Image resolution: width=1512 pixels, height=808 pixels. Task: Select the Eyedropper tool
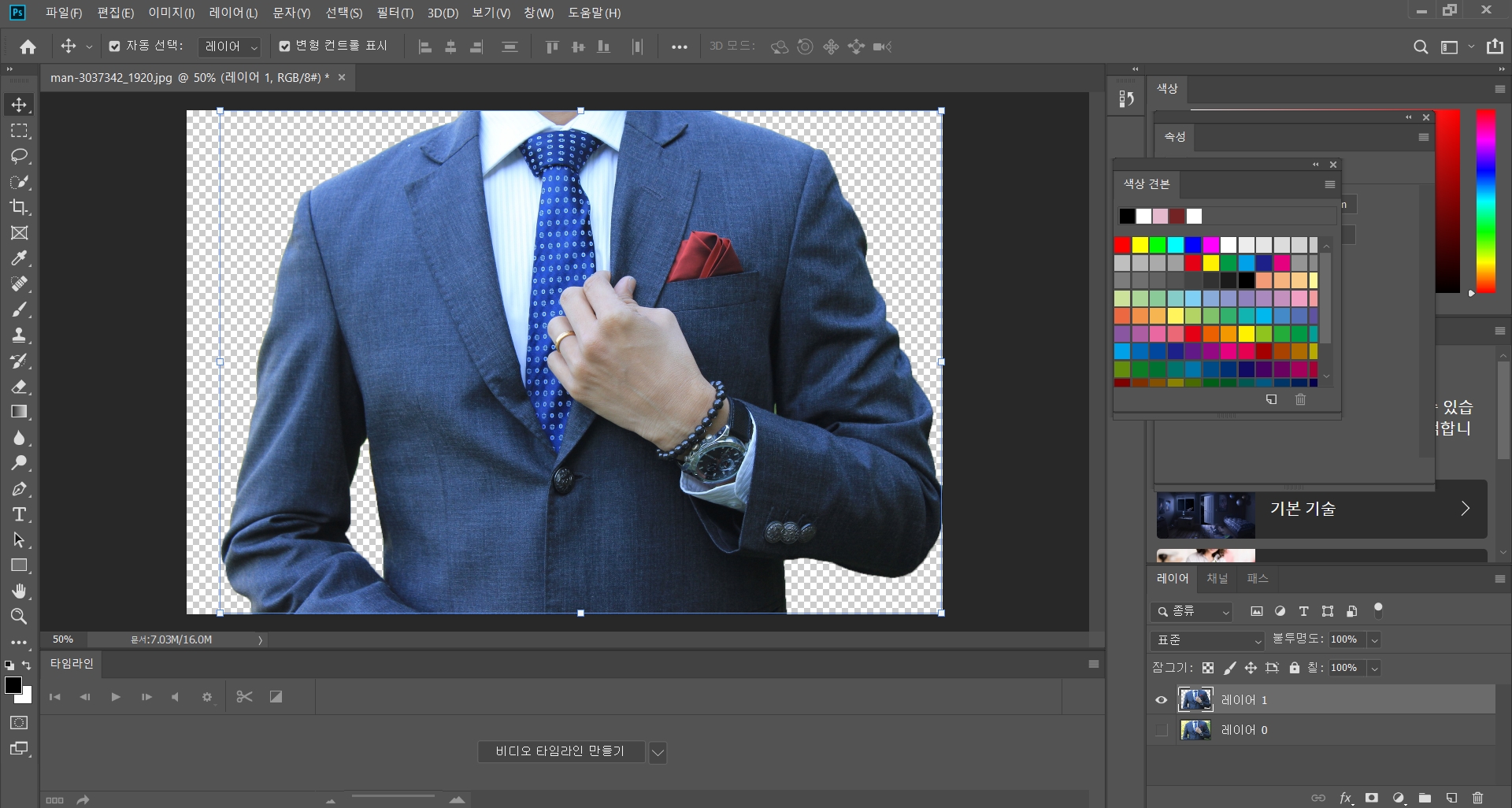click(x=19, y=258)
